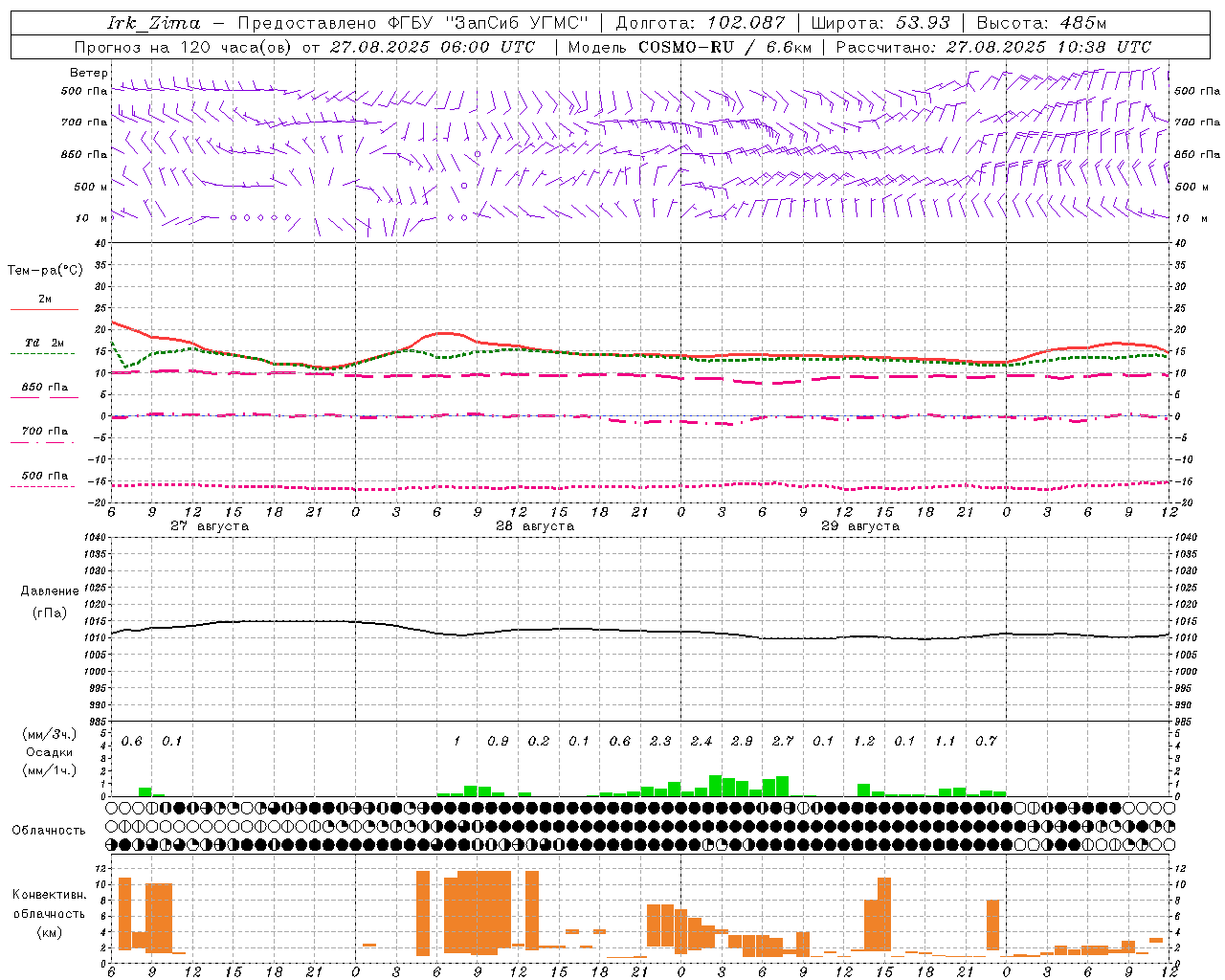Click the '29 августа' date label
The image size is (1225, 980).
point(860,526)
